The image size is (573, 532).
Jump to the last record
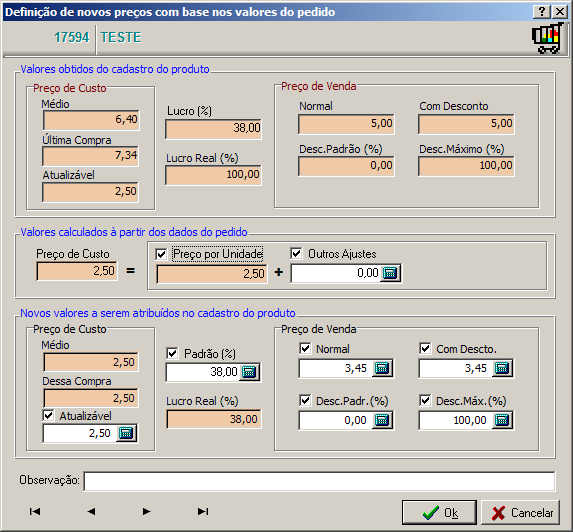203,511
